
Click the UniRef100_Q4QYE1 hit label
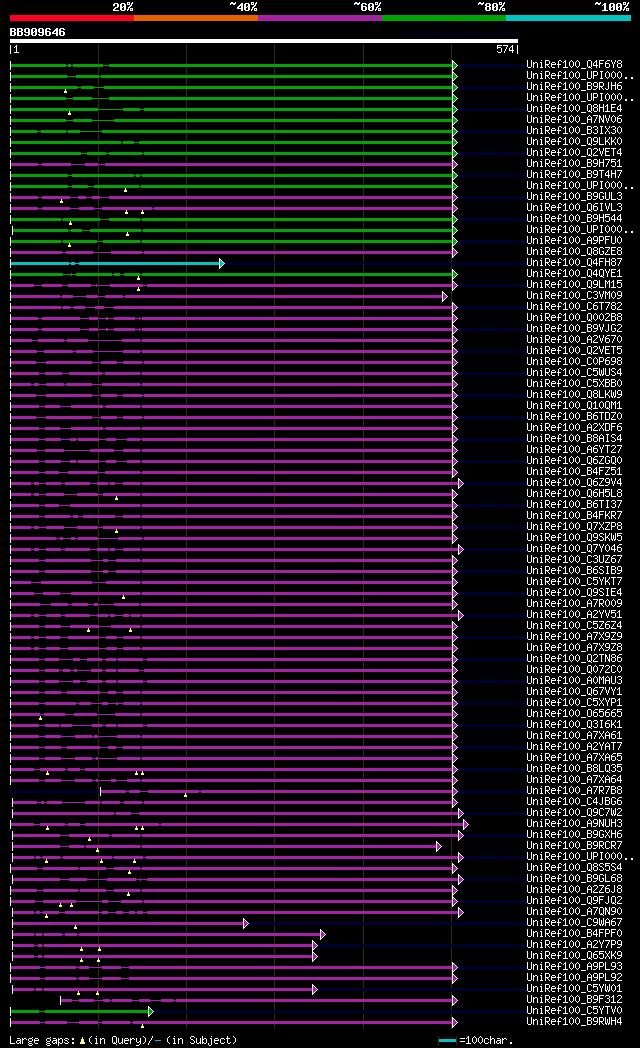coord(574,274)
